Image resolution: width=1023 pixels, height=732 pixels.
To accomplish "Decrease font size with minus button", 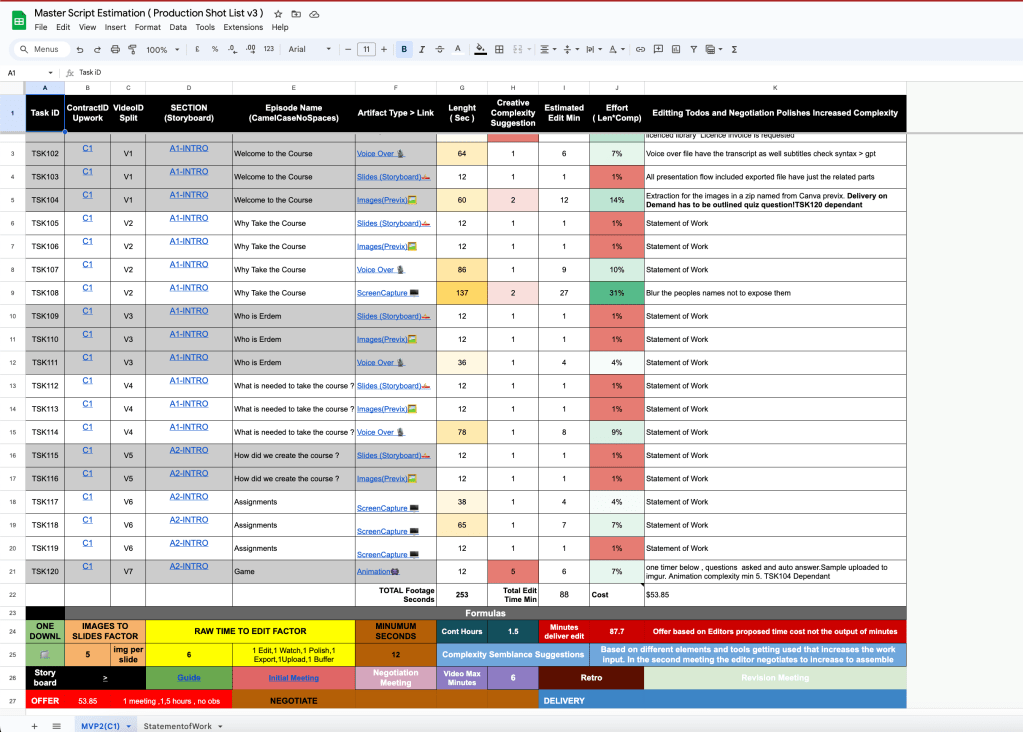I will tap(348, 50).
